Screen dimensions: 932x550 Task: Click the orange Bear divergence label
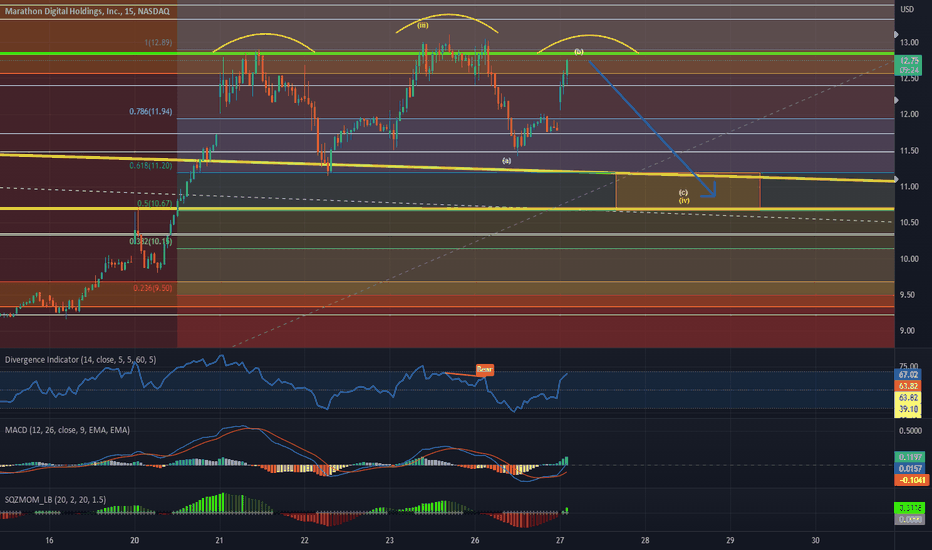point(484,370)
